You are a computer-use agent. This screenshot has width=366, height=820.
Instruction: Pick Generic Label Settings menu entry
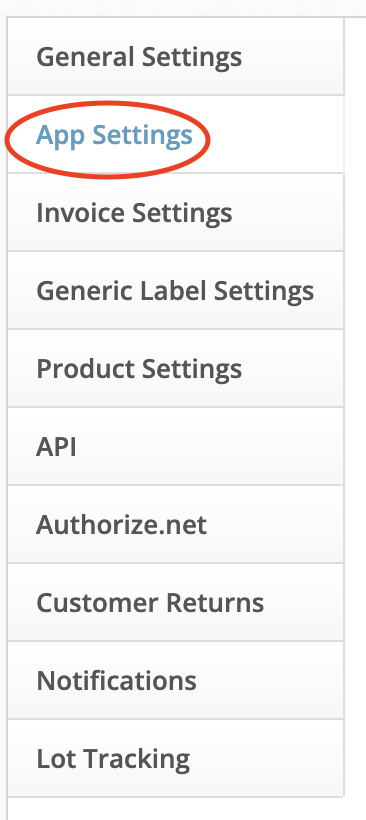tap(176, 290)
